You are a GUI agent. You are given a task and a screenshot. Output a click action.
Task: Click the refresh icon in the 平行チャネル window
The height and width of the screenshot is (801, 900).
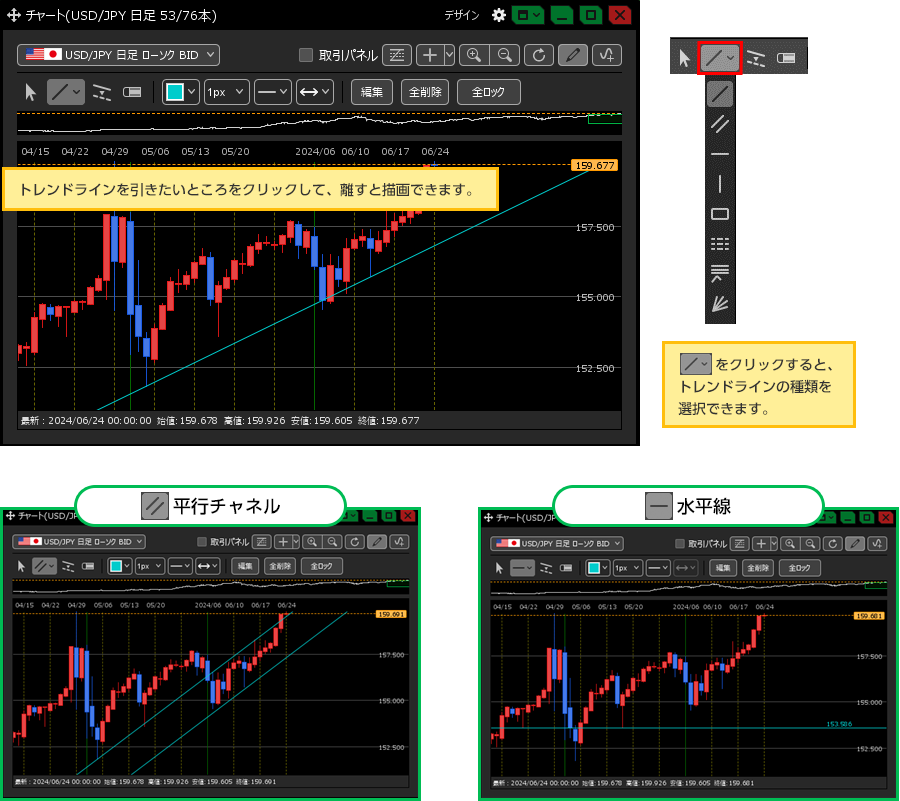(x=355, y=542)
